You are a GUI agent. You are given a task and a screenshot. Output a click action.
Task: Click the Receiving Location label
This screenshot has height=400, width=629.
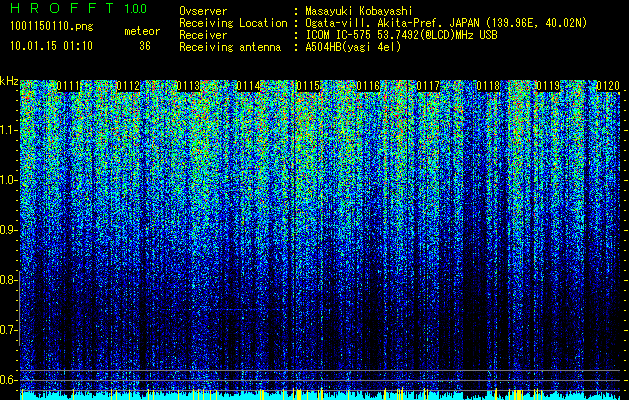(x=233, y=23)
